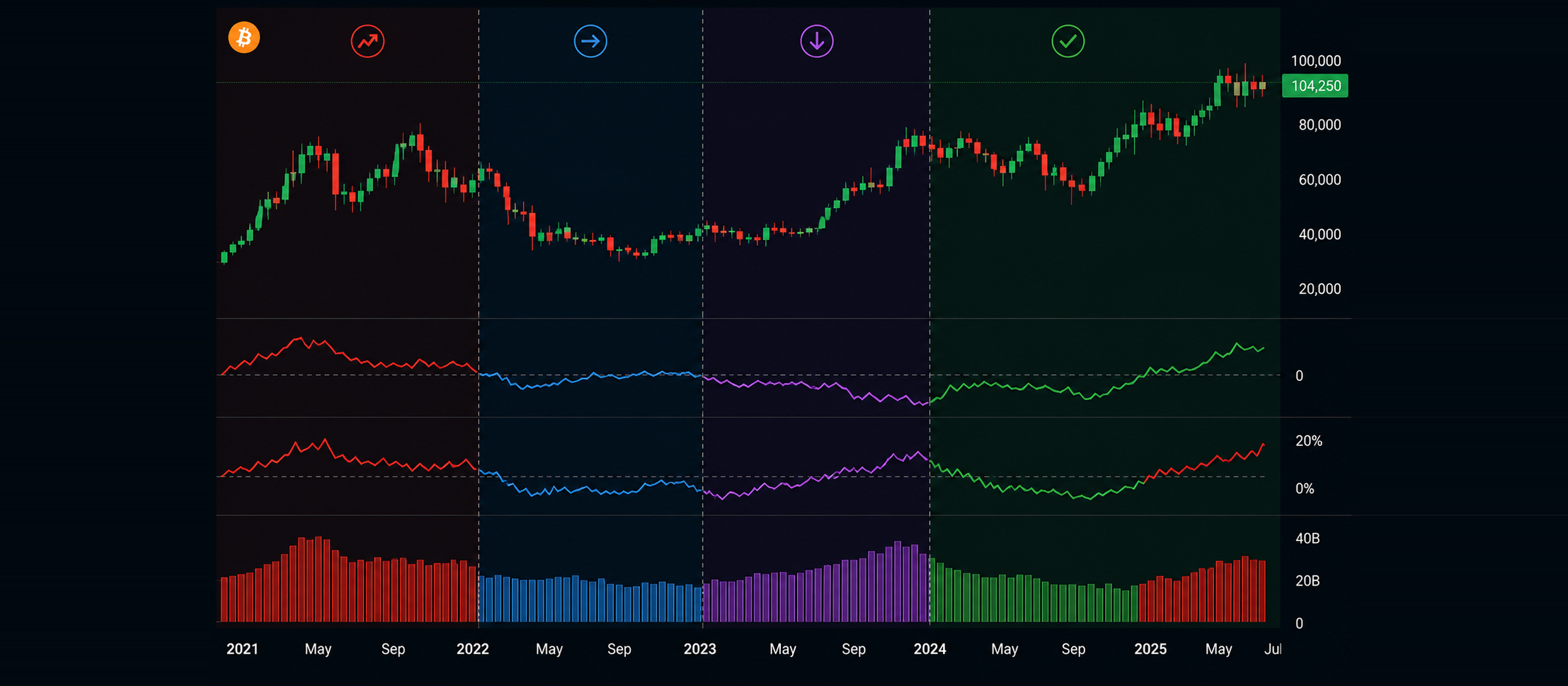The height and width of the screenshot is (686, 1568).
Task: Select the 2024 year label on time axis
Action: click(930, 649)
